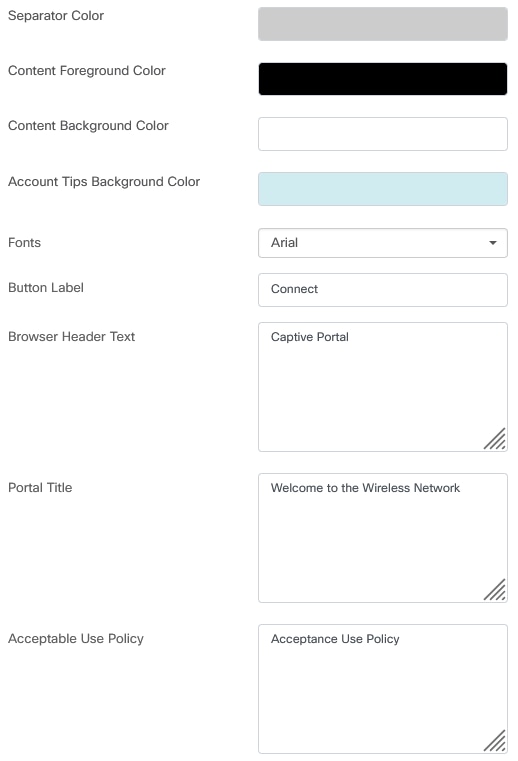
Task: Click the Account Tips Background Color label
Action: click(x=104, y=182)
